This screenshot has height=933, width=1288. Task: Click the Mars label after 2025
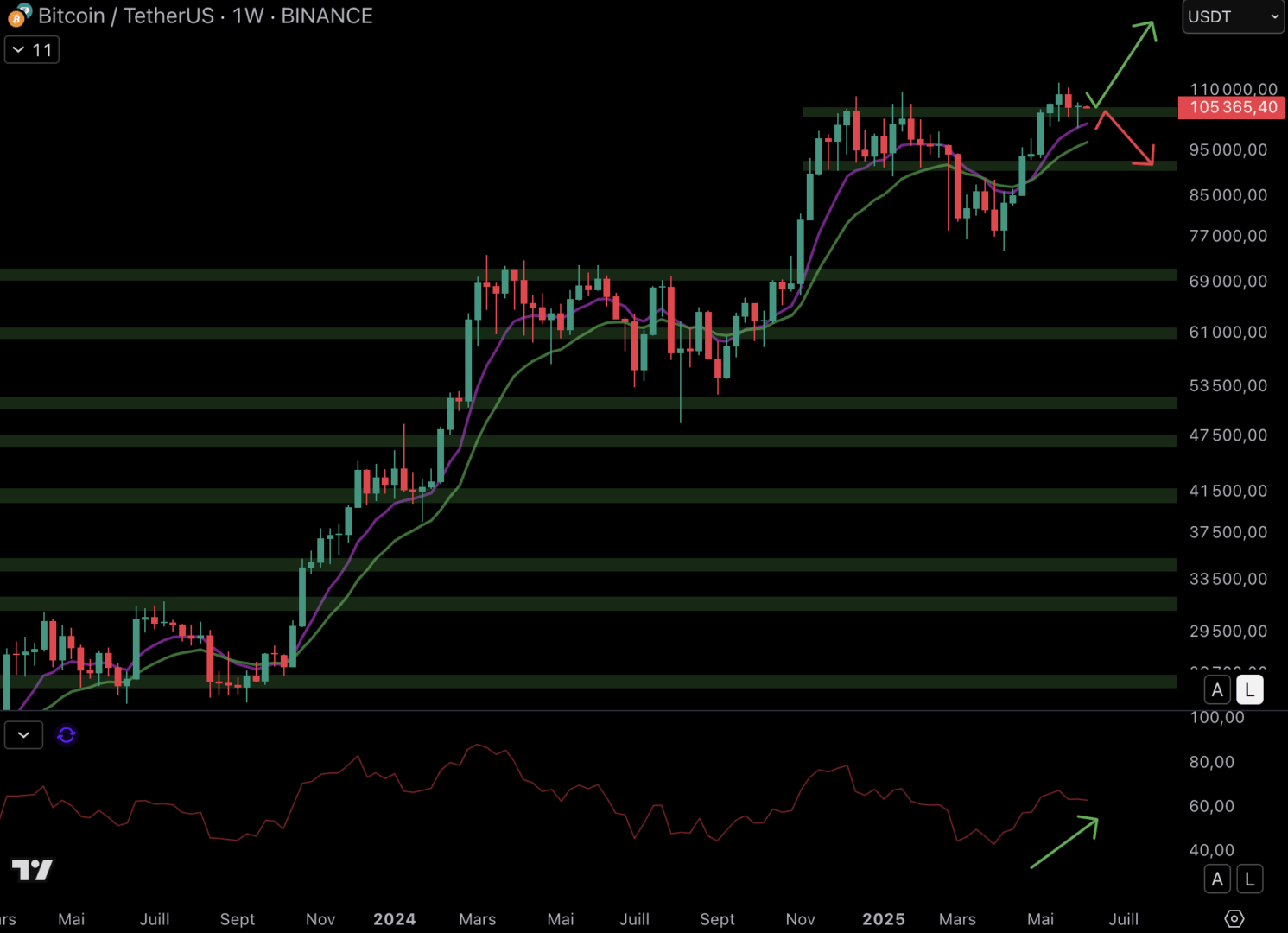(x=957, y=919)
